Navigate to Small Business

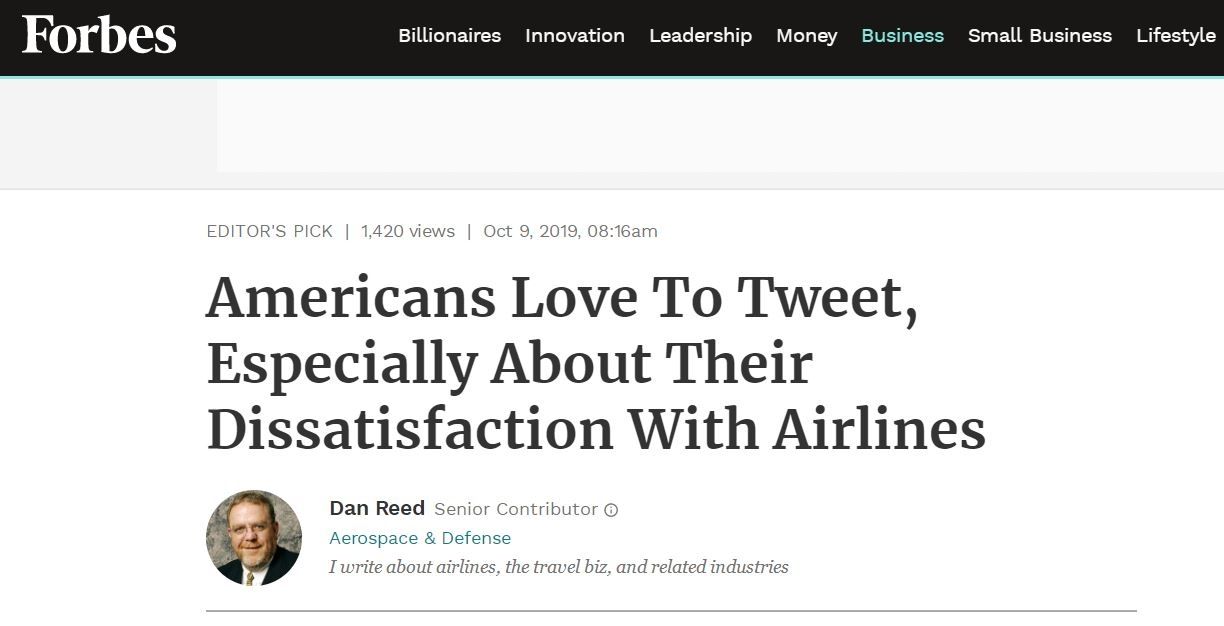click(1039, 36)
